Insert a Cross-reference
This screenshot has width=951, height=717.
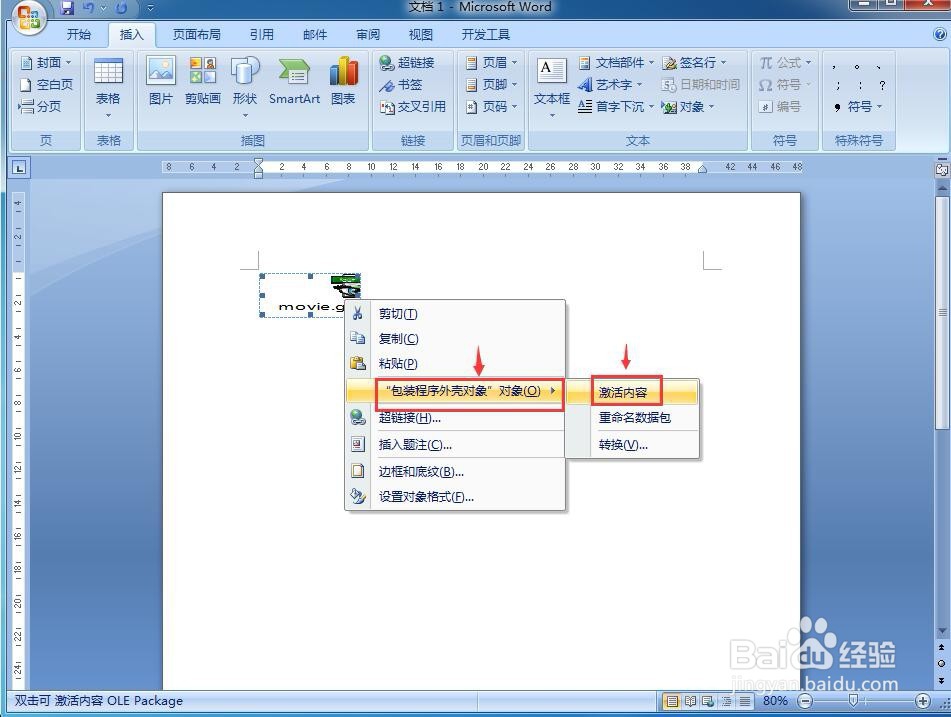pyautogui.click(x=413, y=107)
